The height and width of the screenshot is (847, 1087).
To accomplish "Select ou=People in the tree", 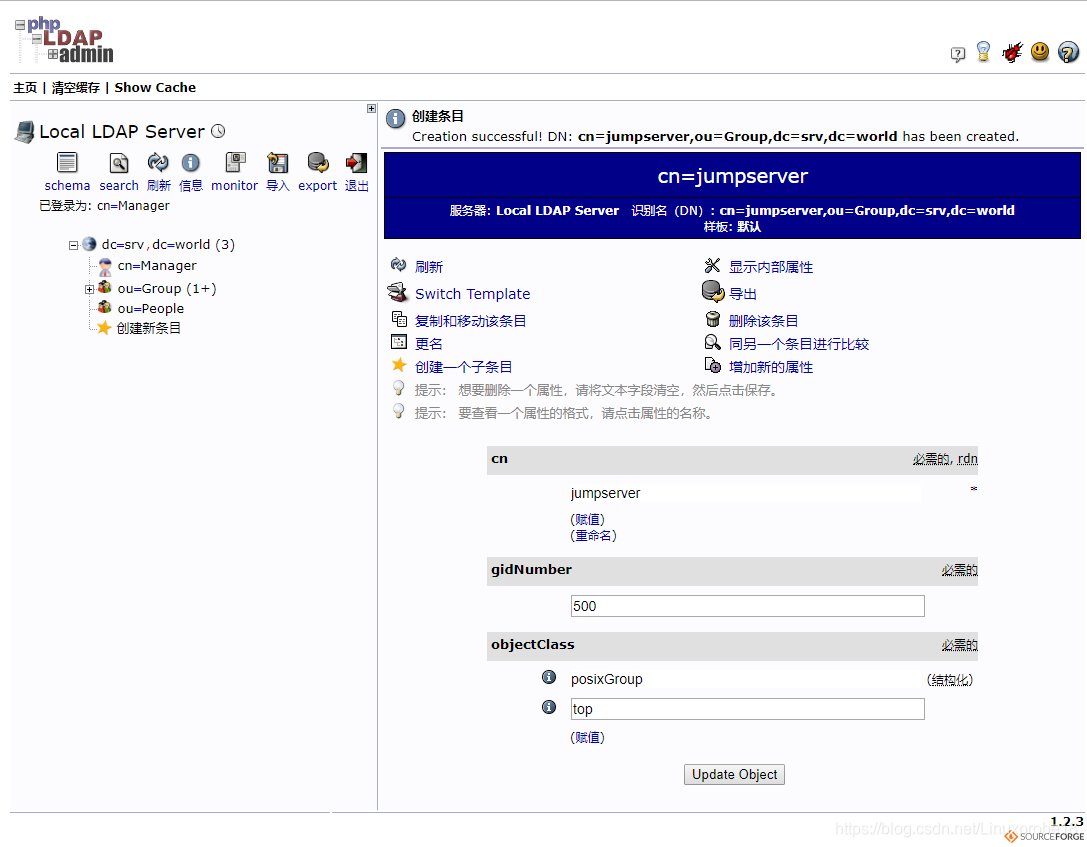I will tap(150, 308).
